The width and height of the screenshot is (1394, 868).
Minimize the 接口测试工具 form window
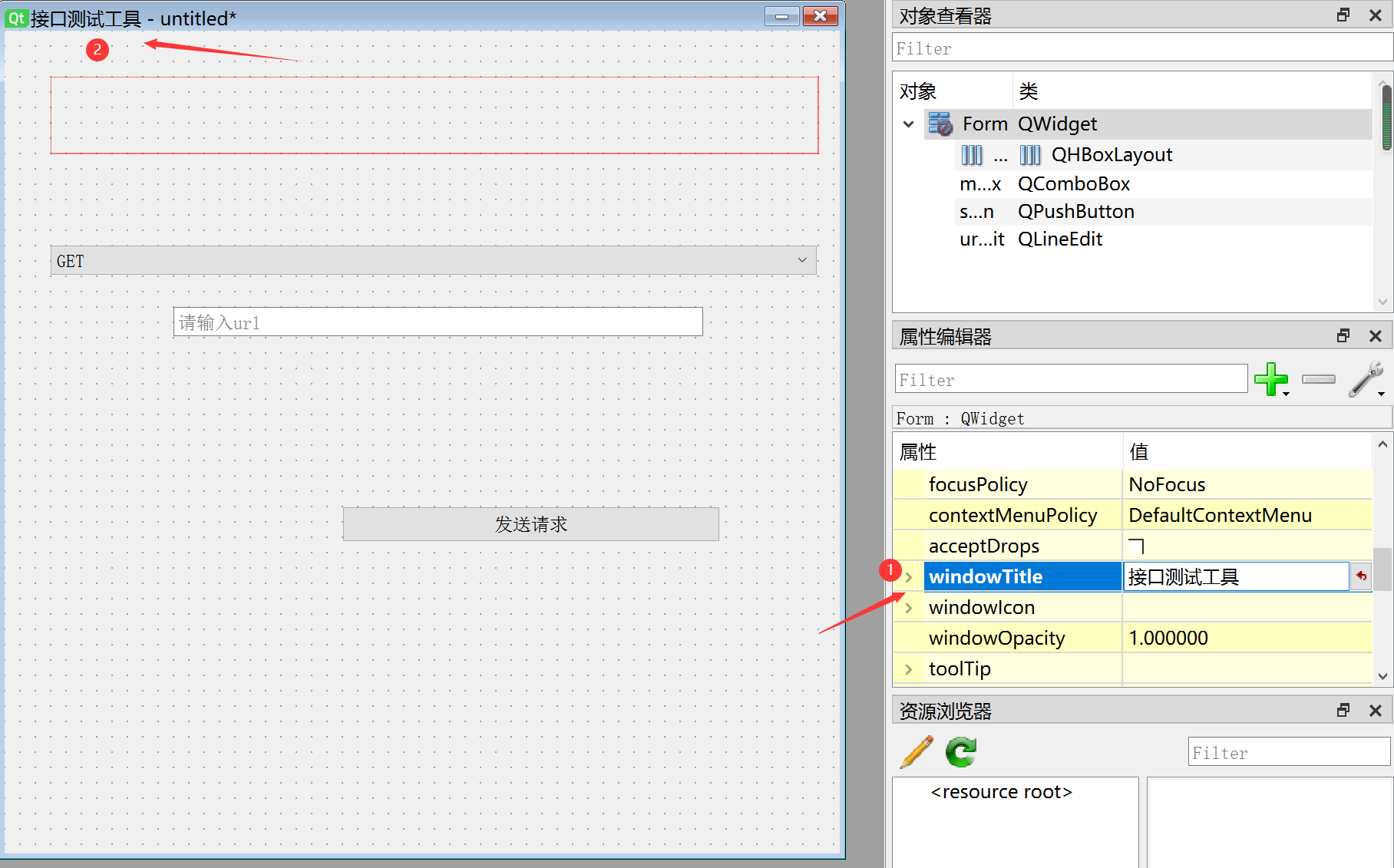782,16
